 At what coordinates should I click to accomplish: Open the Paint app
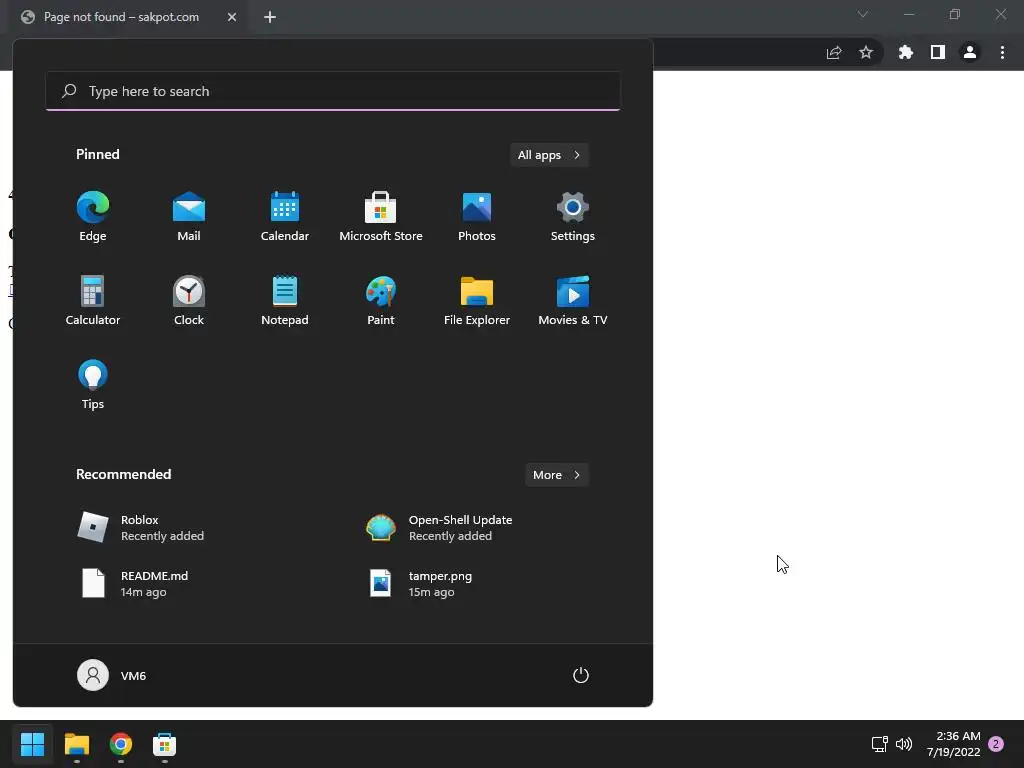click(381, 301)
